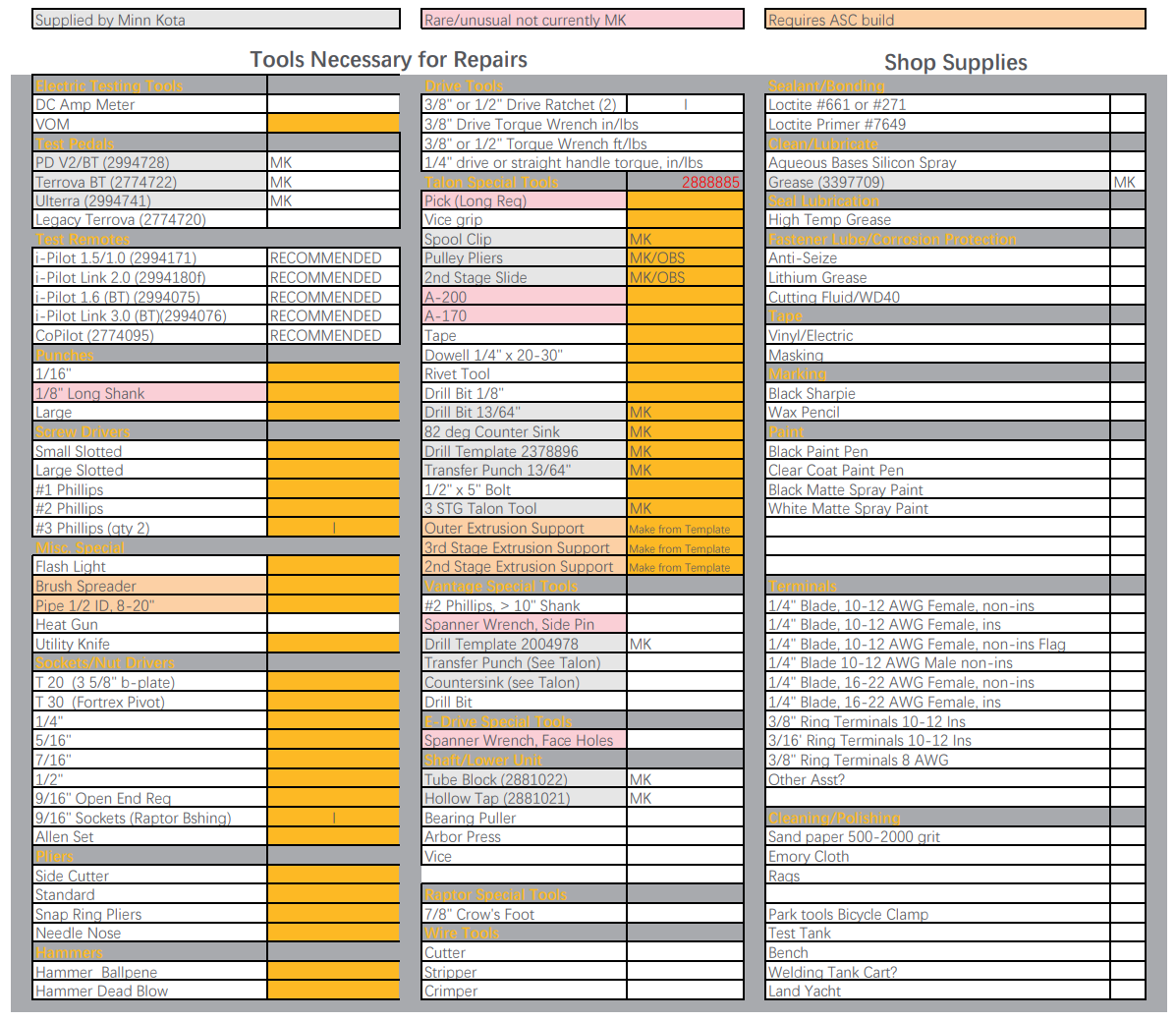This screenshot has height=1021, width=1176.
Task: Select the 'Legacy Terrova (2774720)' cell
Action: pyautogui.click(x=150, y=220)
